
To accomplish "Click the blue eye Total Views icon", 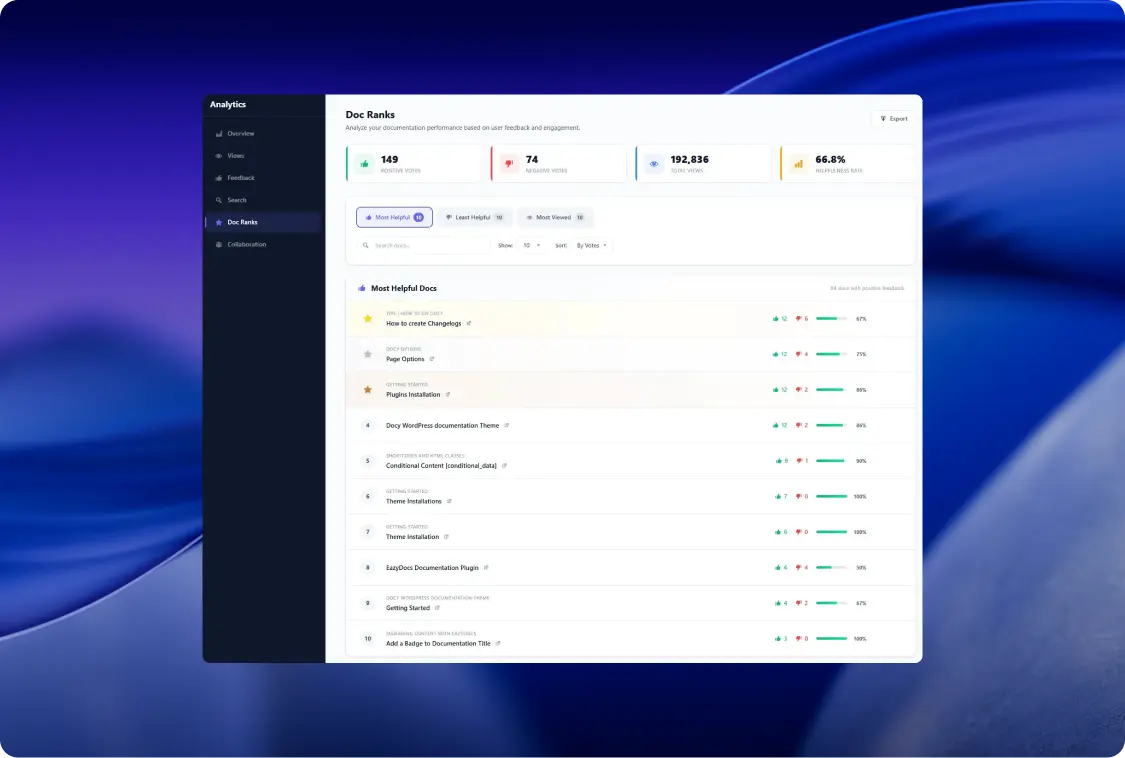I will (654, 164).
